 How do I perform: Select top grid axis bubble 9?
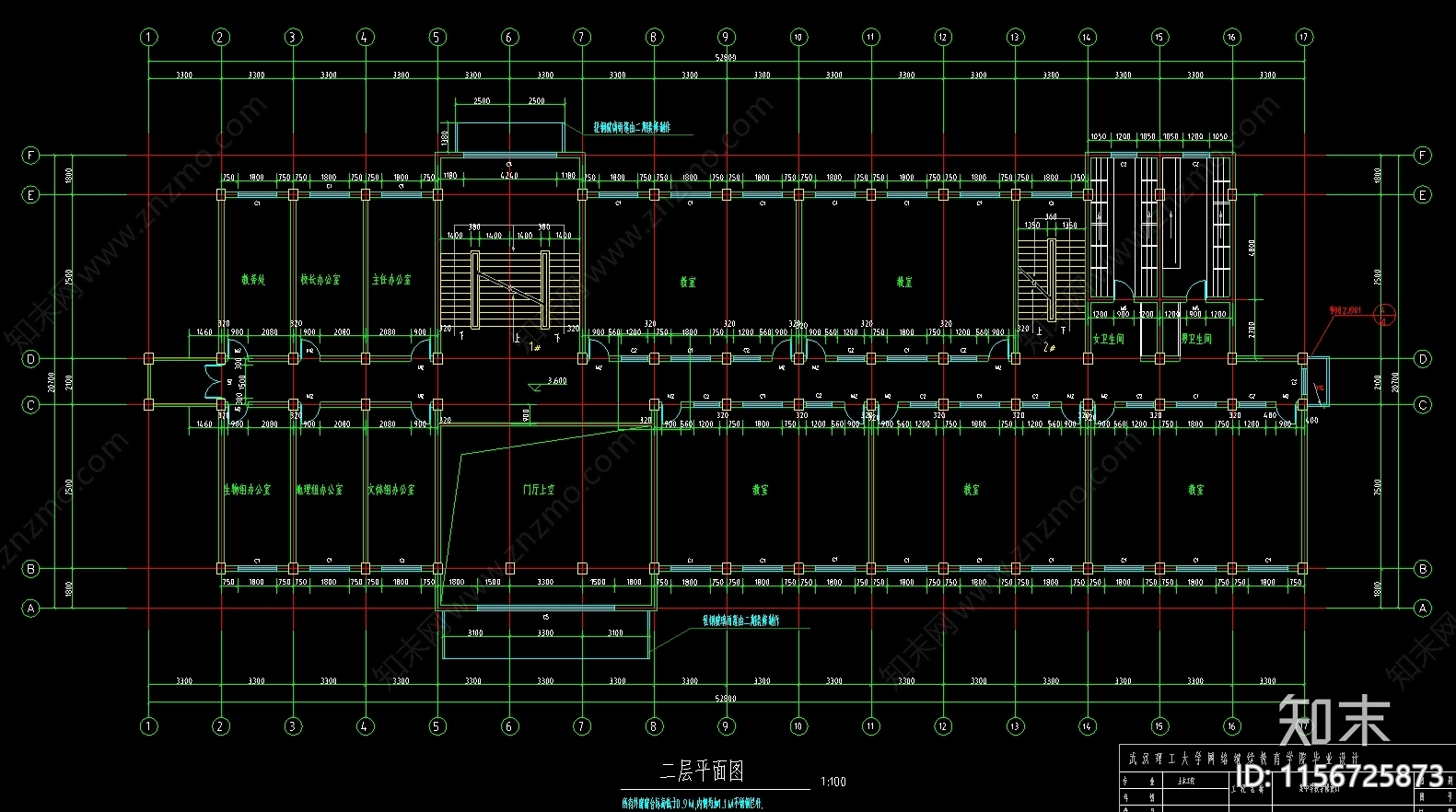pos(726,37)
